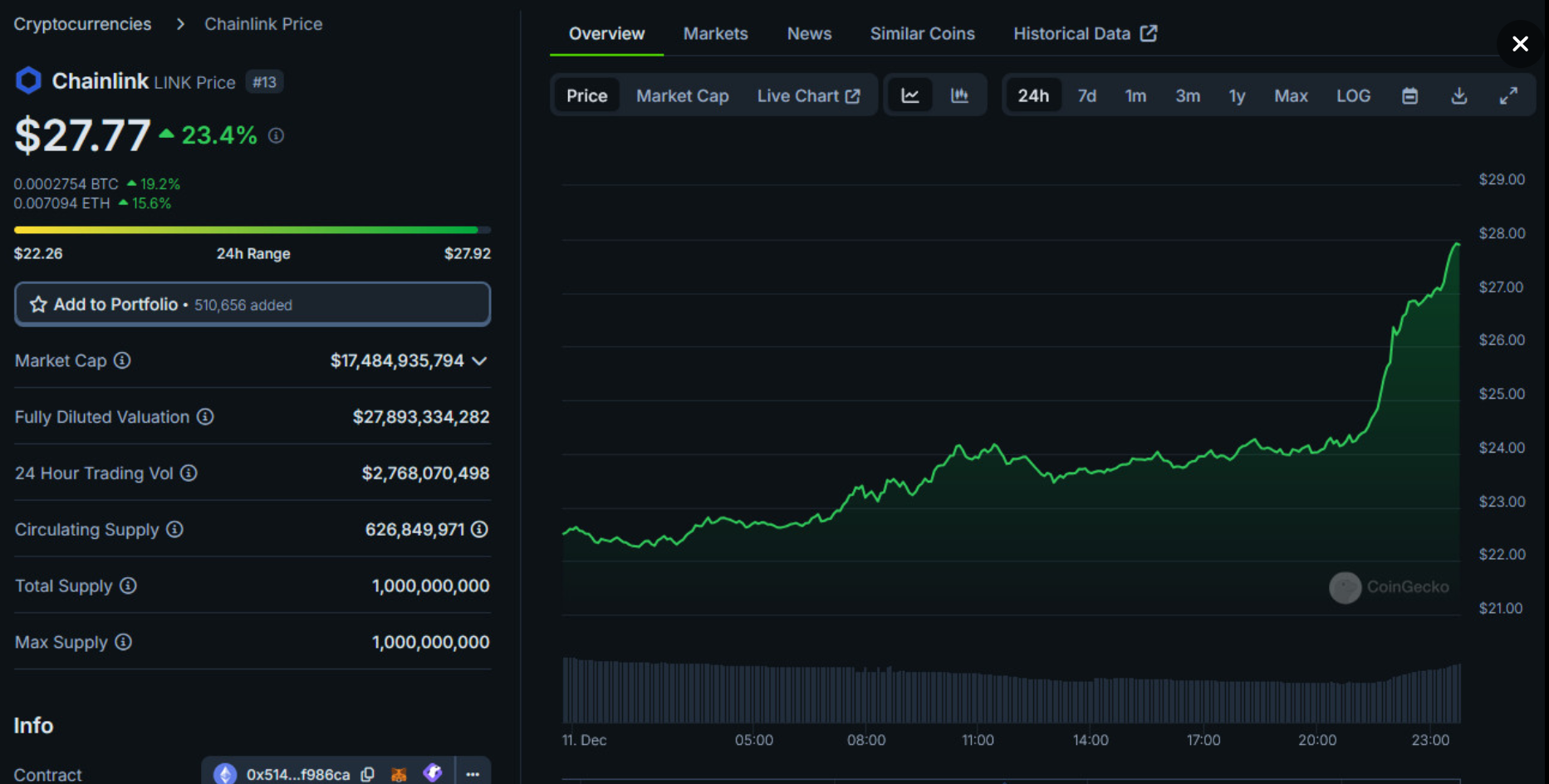Switch to candlestick chart view icon
The image size is (1549, 784).
[x=959, y=96]
